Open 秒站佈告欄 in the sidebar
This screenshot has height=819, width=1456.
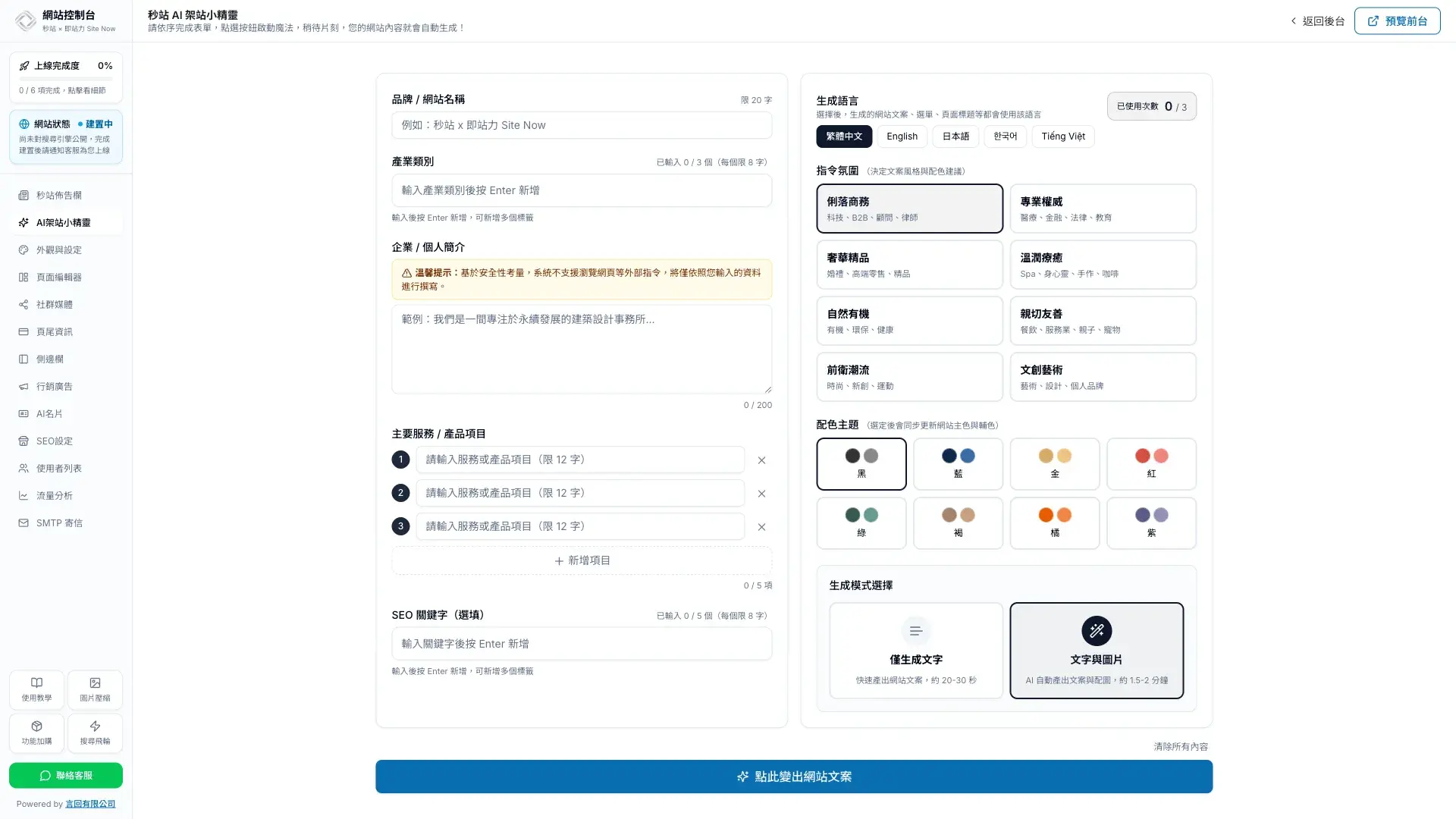click(x=66, y=196)
